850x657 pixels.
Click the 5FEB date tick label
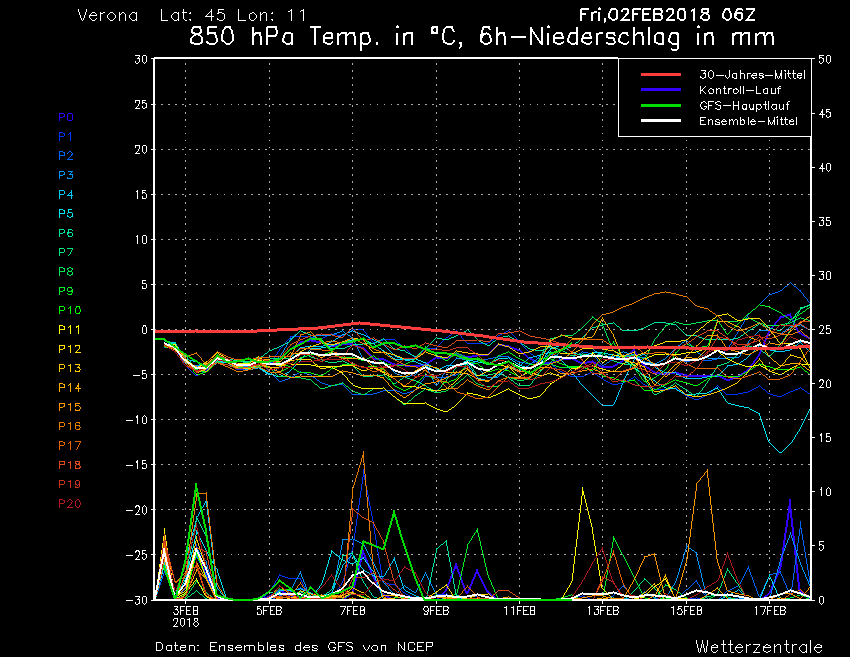point(269,611)
